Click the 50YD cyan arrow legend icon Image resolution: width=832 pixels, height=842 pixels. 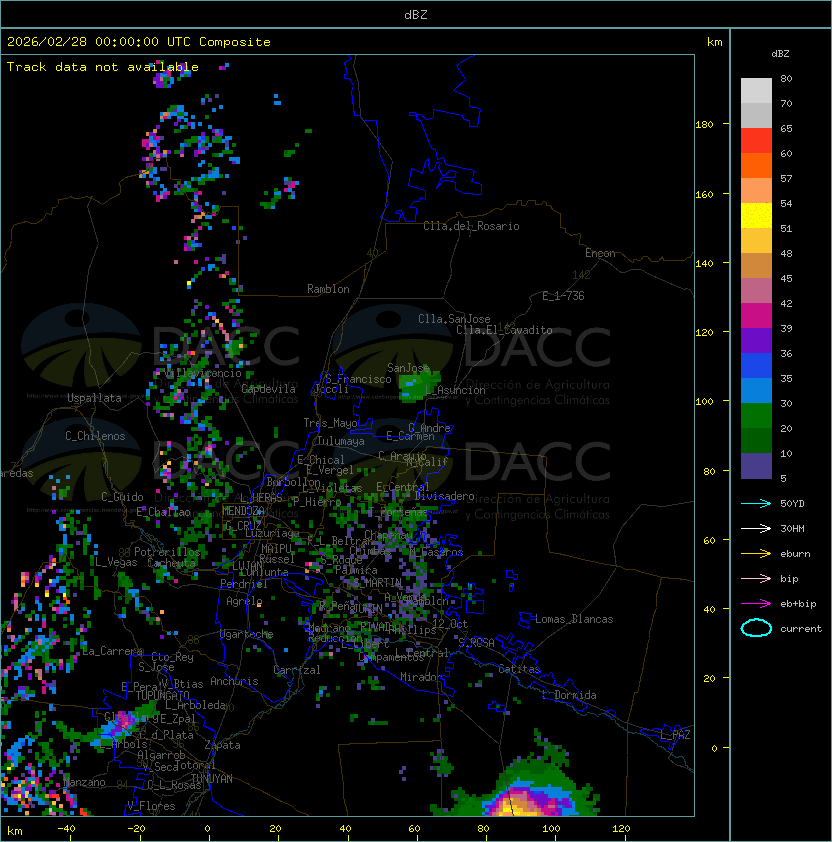tap(756, 503)
